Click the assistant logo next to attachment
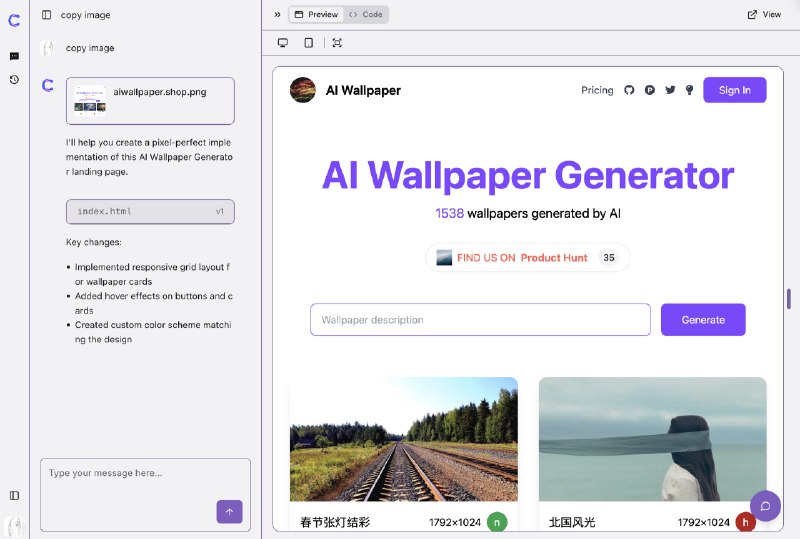This screenshot has height=539, width=800. (x=47, y=85)
